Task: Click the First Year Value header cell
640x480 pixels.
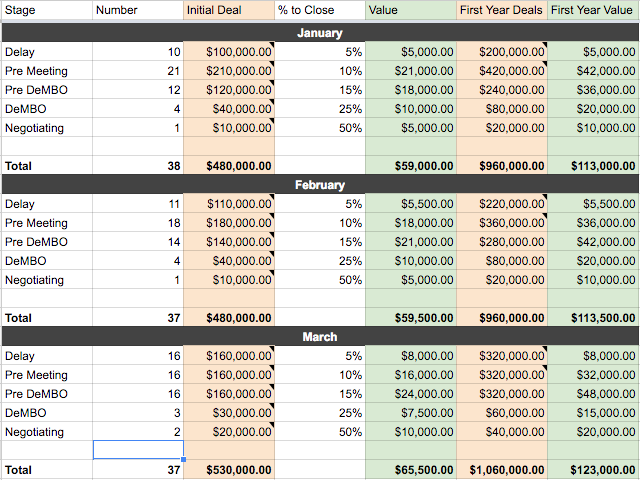Action: click(592, 10)
